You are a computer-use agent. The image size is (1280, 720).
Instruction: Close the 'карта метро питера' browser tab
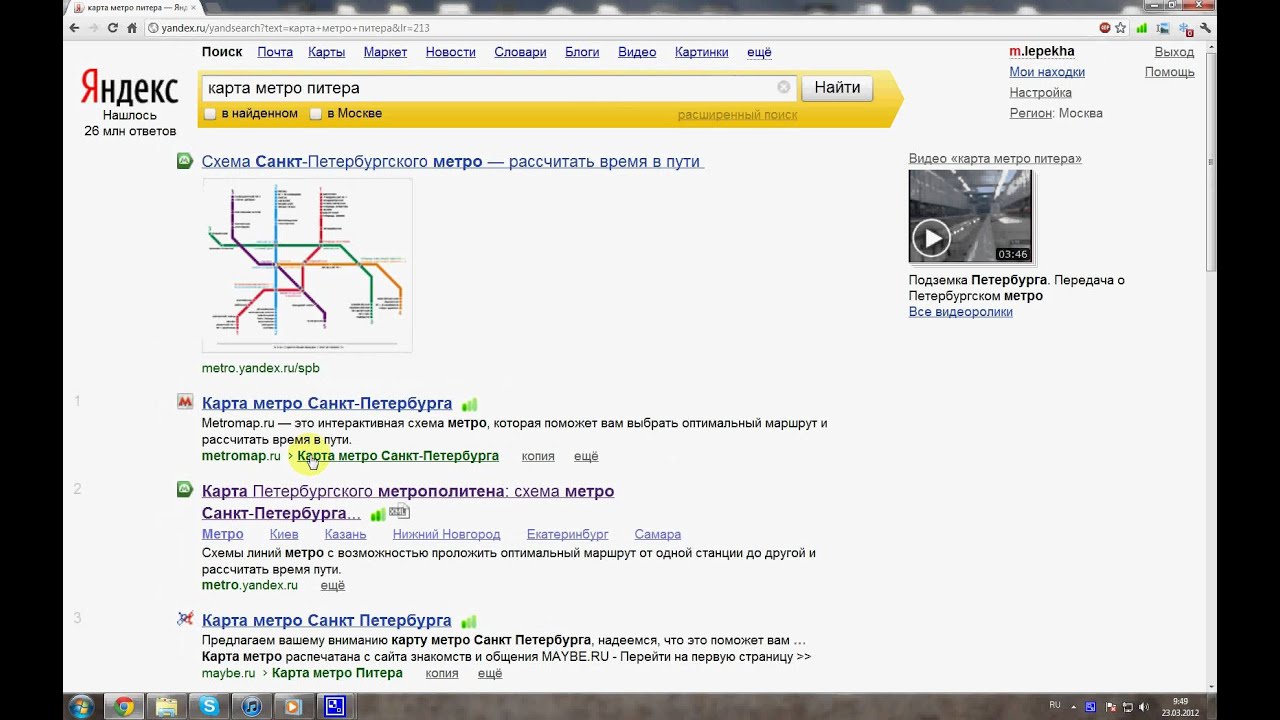click(193, 7)
